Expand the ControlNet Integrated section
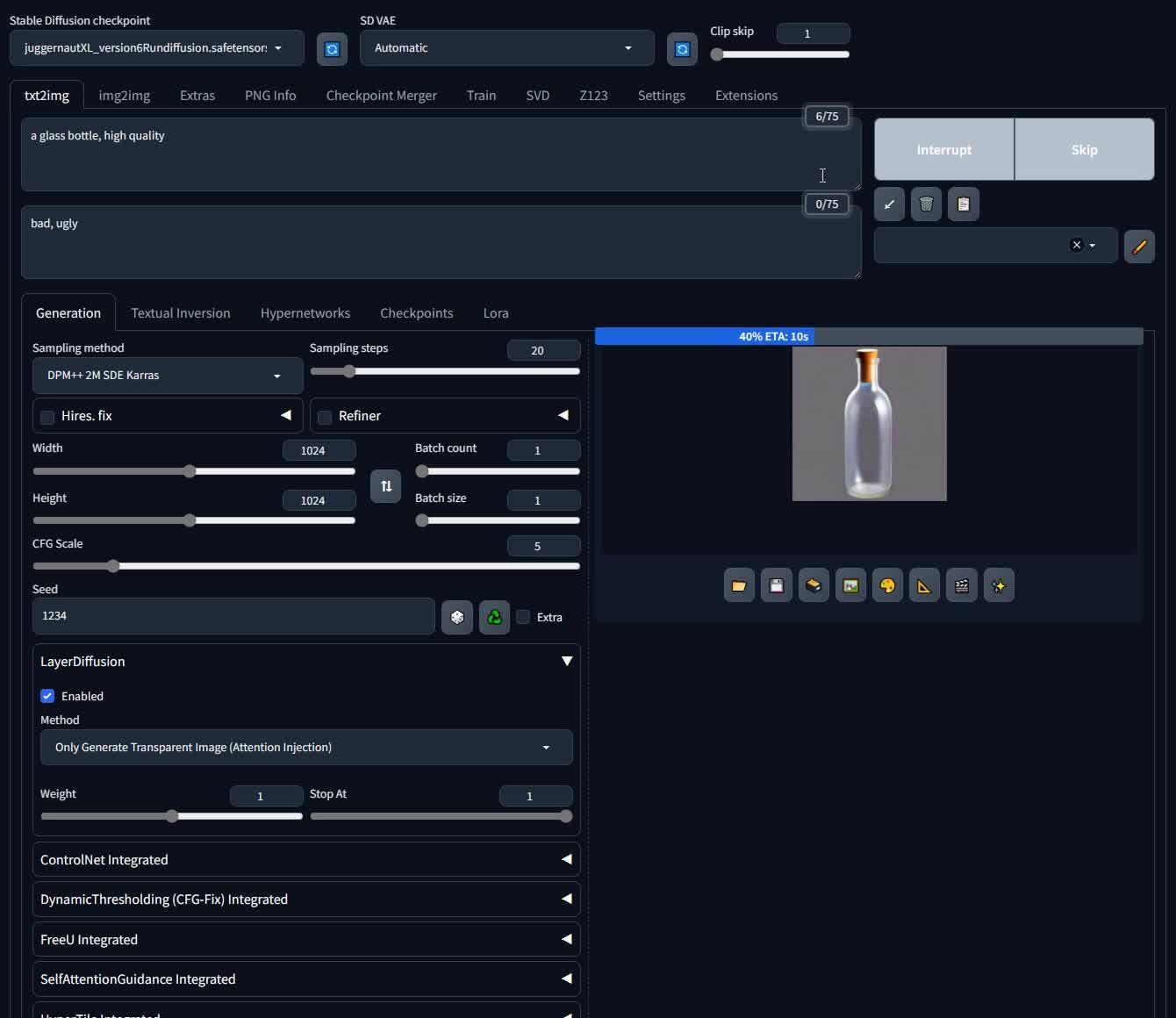 coord(305,860)
